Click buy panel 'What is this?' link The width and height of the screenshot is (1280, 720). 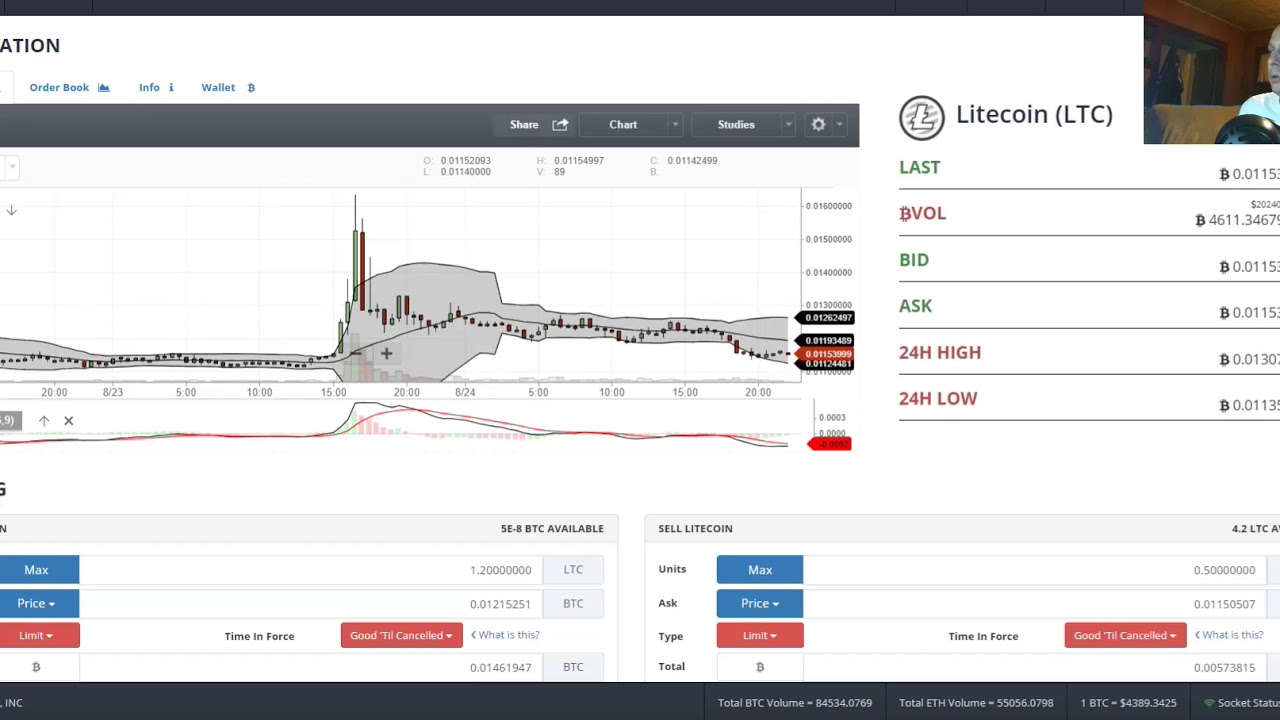pos(505,635)
